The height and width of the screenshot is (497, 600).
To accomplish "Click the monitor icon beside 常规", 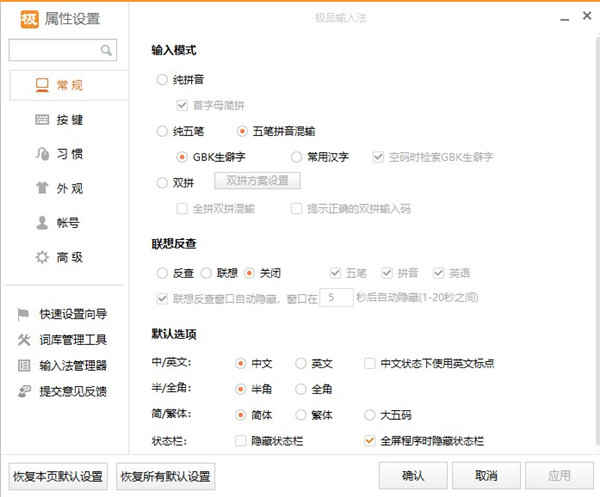I will coord(42,85).
